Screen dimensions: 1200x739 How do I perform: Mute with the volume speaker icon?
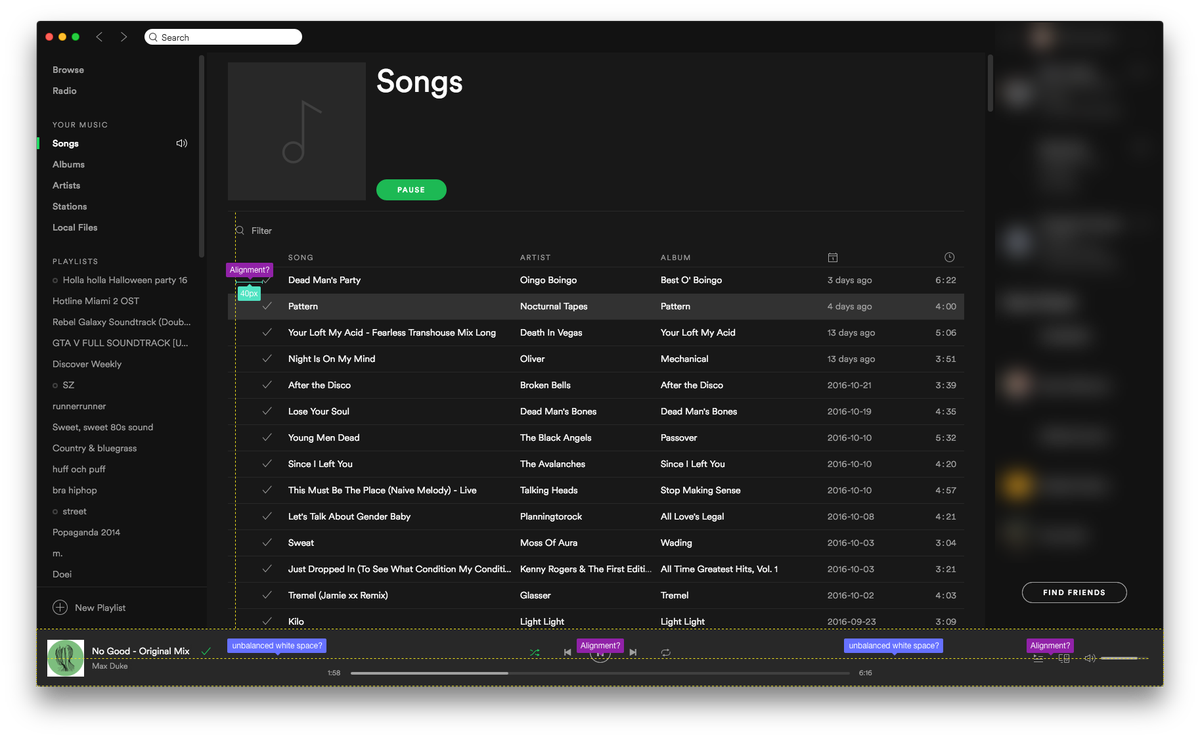1090,658
